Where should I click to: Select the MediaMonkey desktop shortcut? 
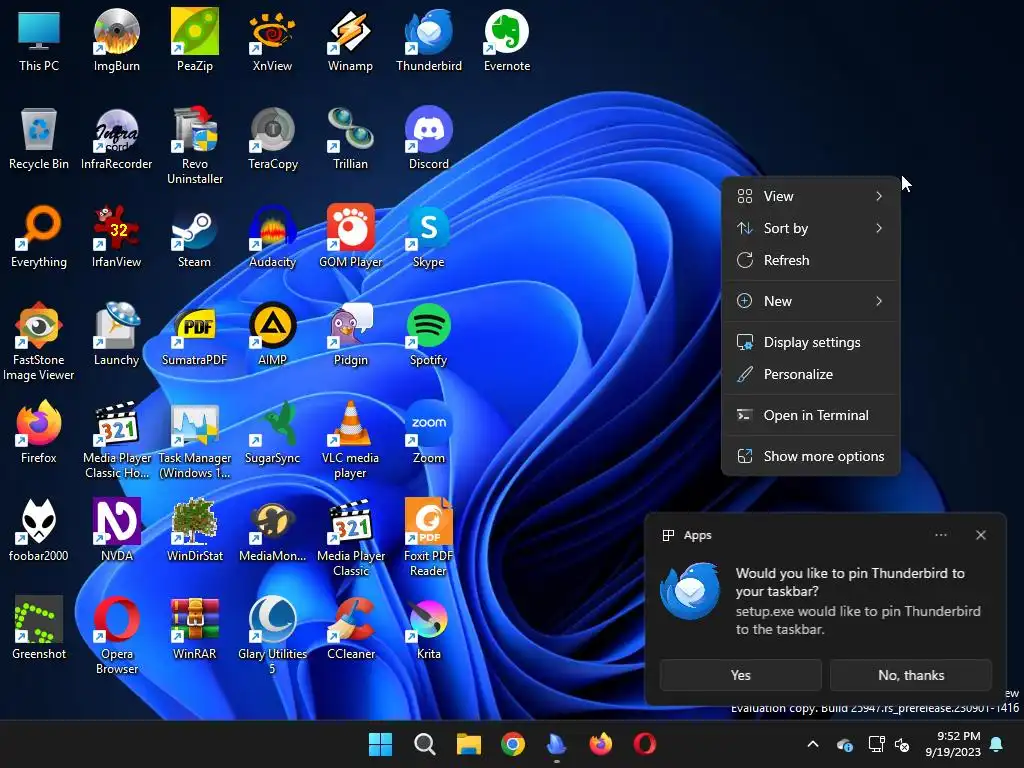pos(272,530)
